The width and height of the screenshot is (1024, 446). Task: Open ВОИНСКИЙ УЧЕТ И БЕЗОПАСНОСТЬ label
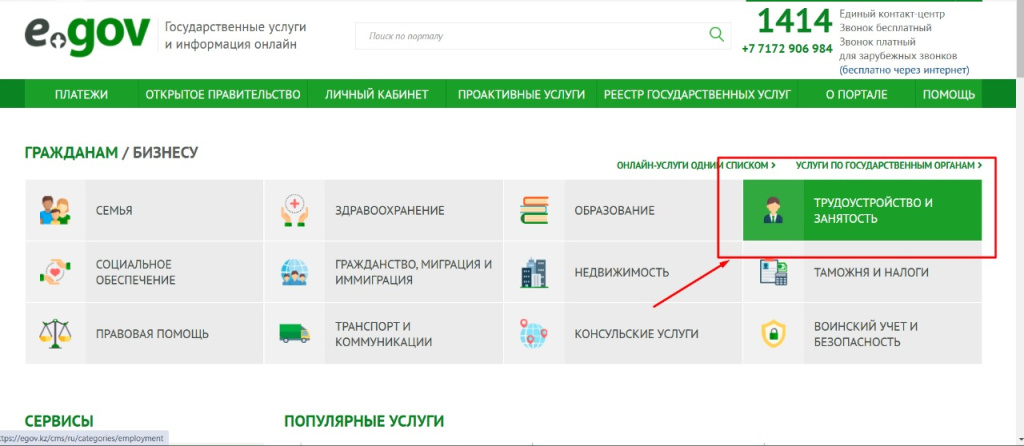point(866,334)
